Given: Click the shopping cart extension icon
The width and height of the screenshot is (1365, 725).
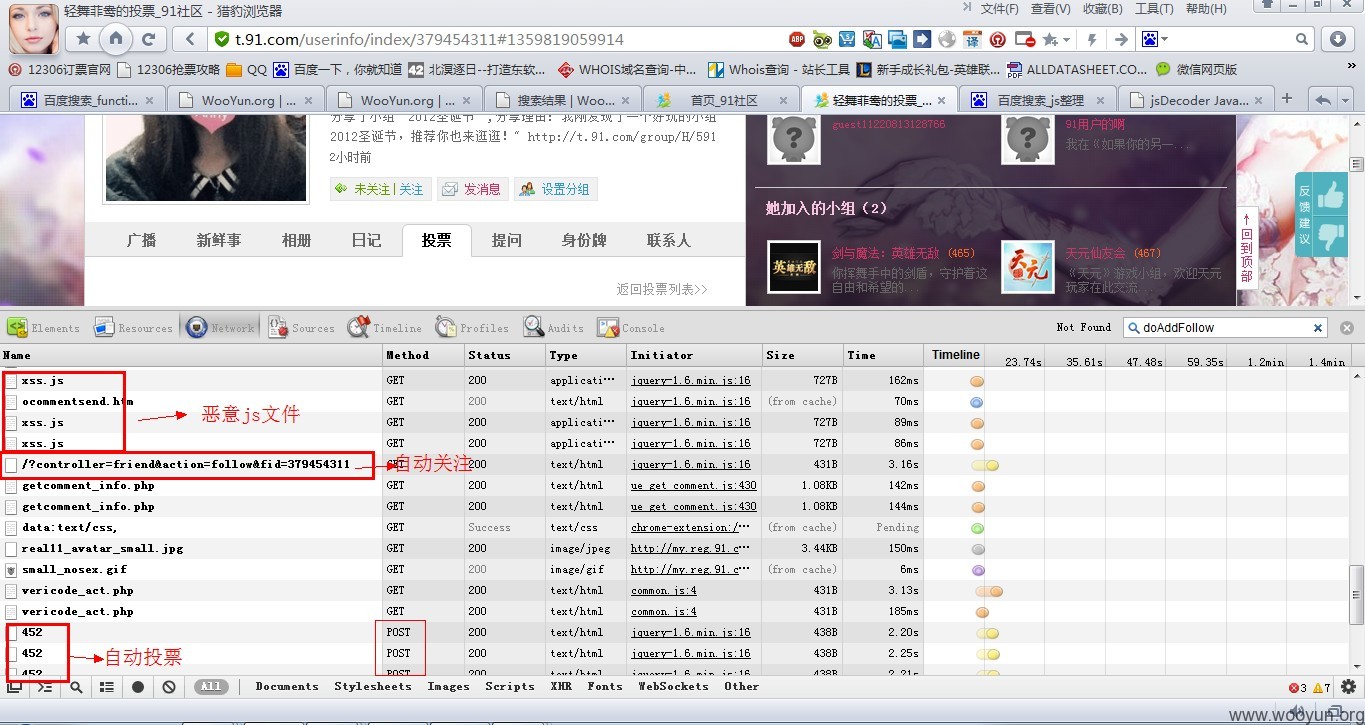Looking at the screenshot, I should tap(847, 40).
